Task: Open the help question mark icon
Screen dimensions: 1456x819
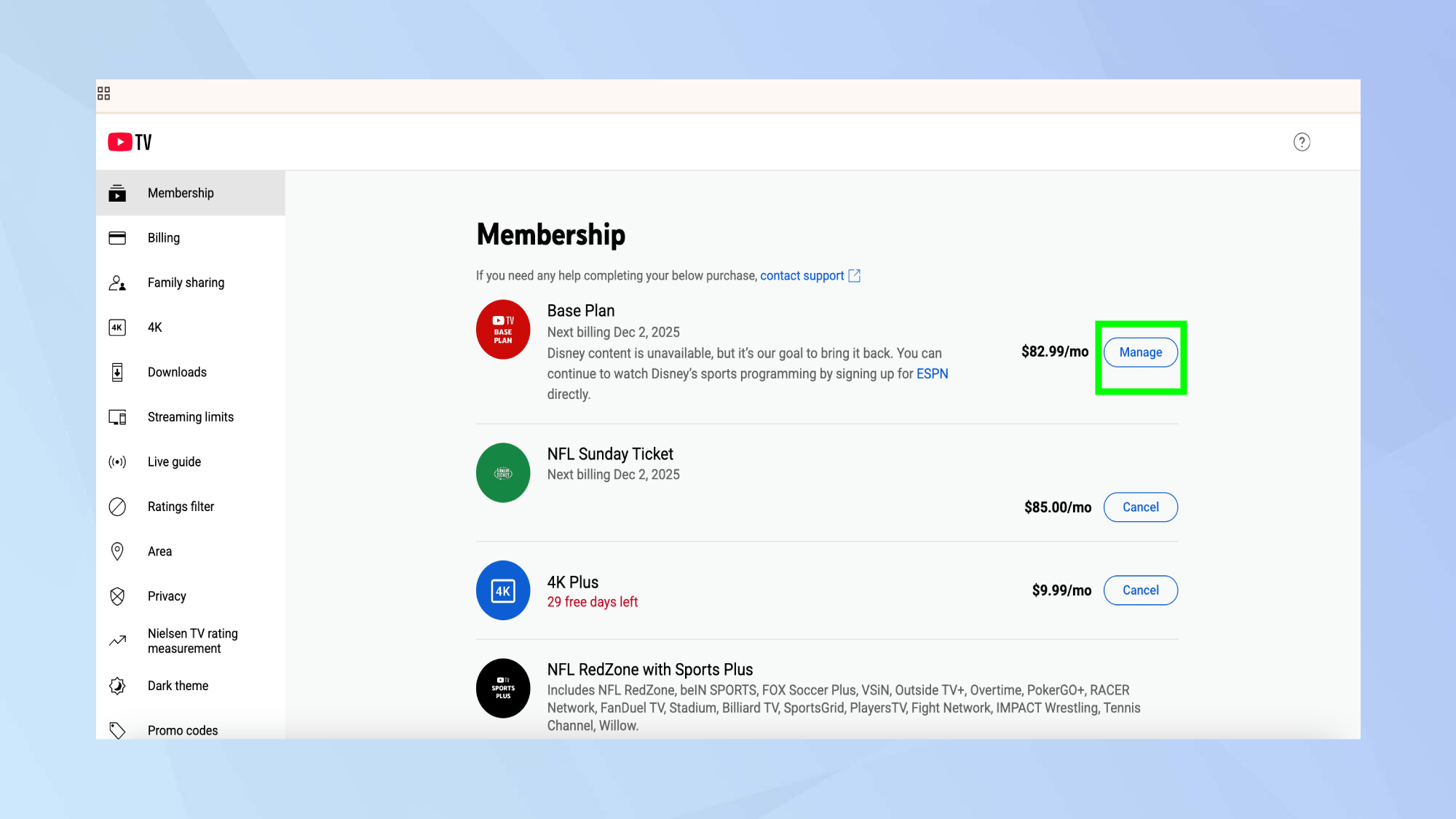Action: [x=1302, y=142]
